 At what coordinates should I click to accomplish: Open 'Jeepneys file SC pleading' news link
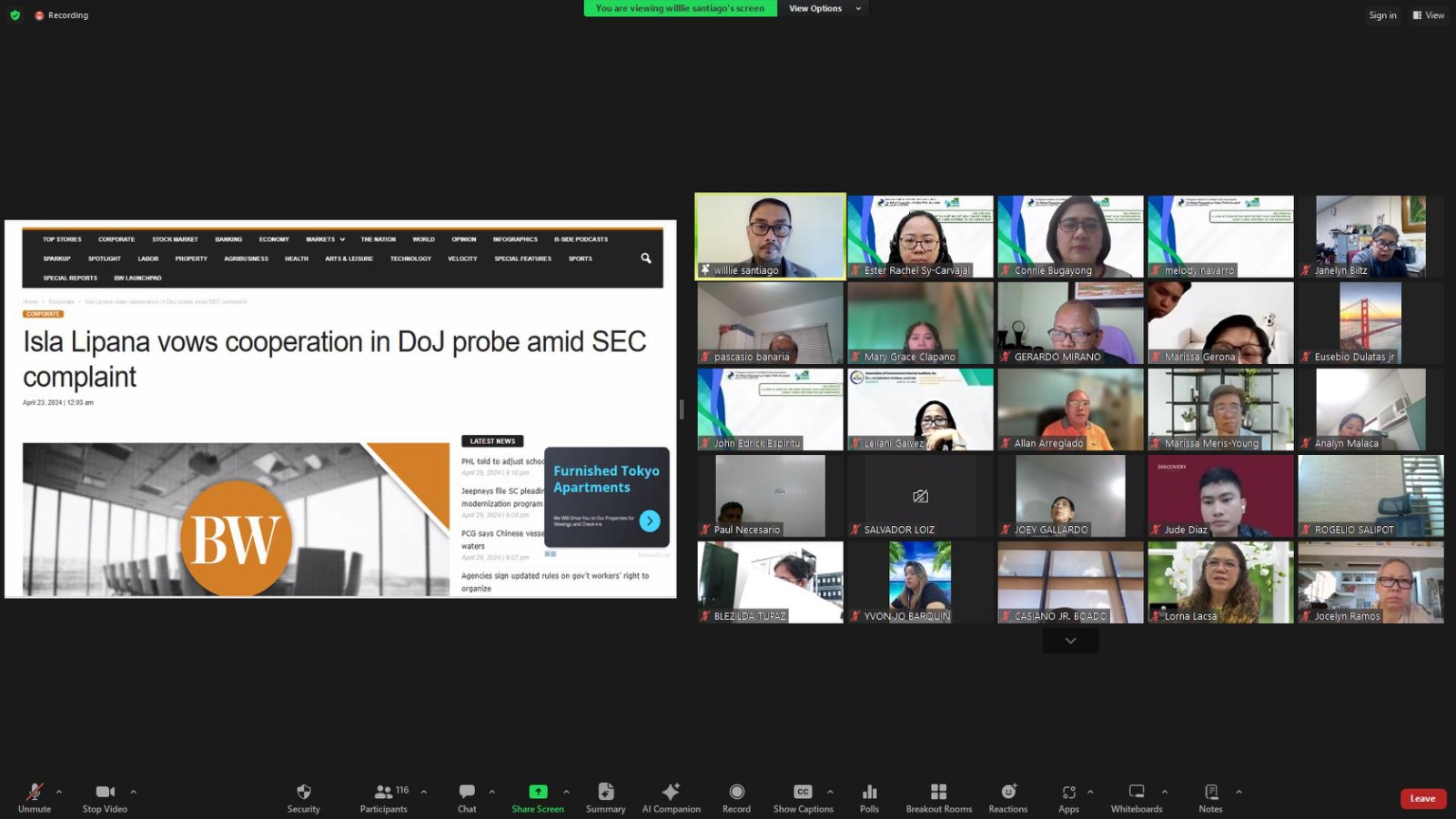click(x=502, y=497)
